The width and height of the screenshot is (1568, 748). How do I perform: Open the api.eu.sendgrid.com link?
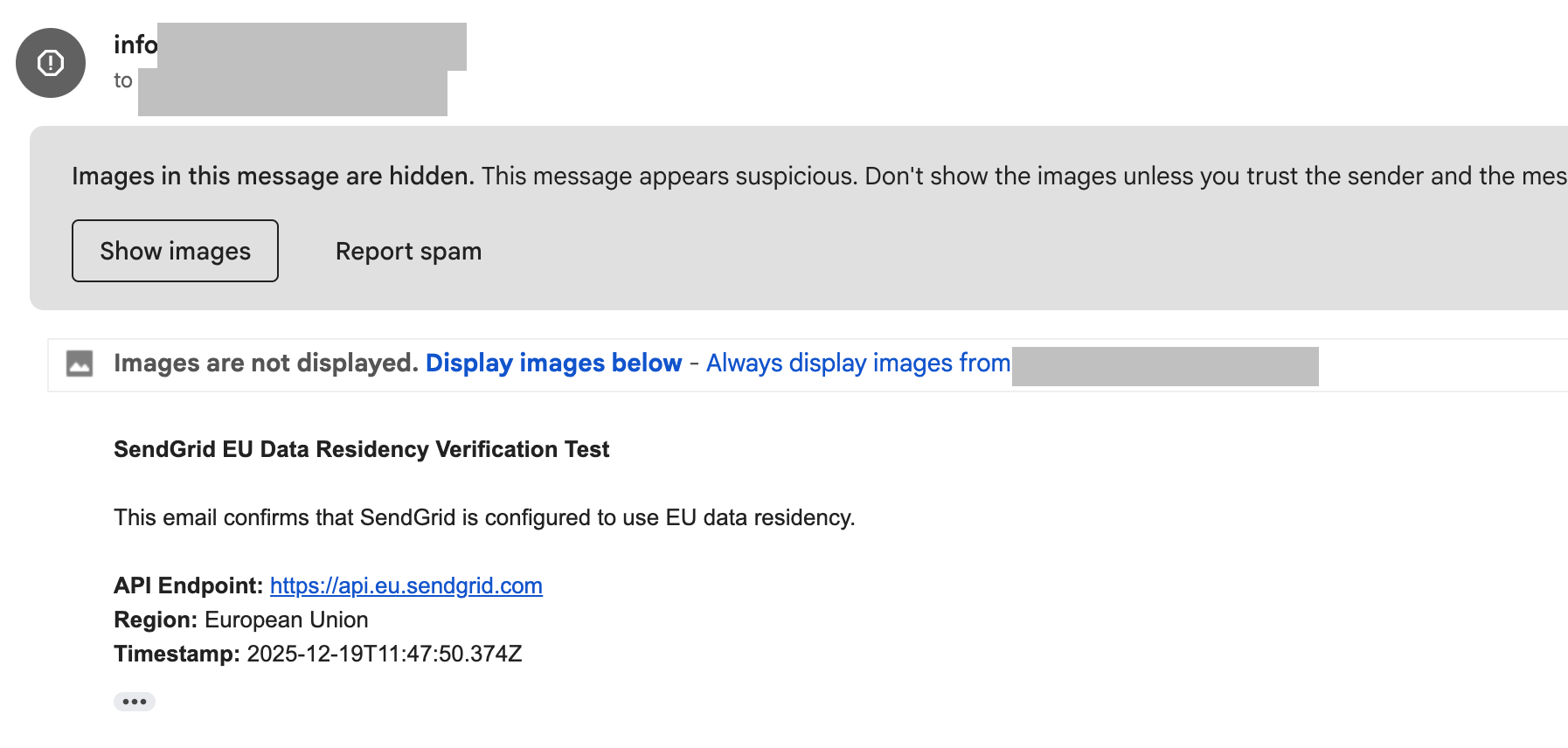pos(406,585)
